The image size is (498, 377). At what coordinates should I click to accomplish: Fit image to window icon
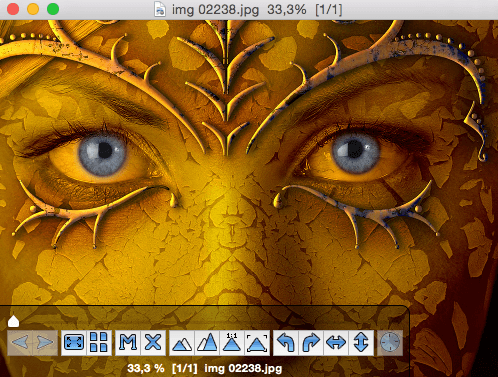tap(257, 342)
